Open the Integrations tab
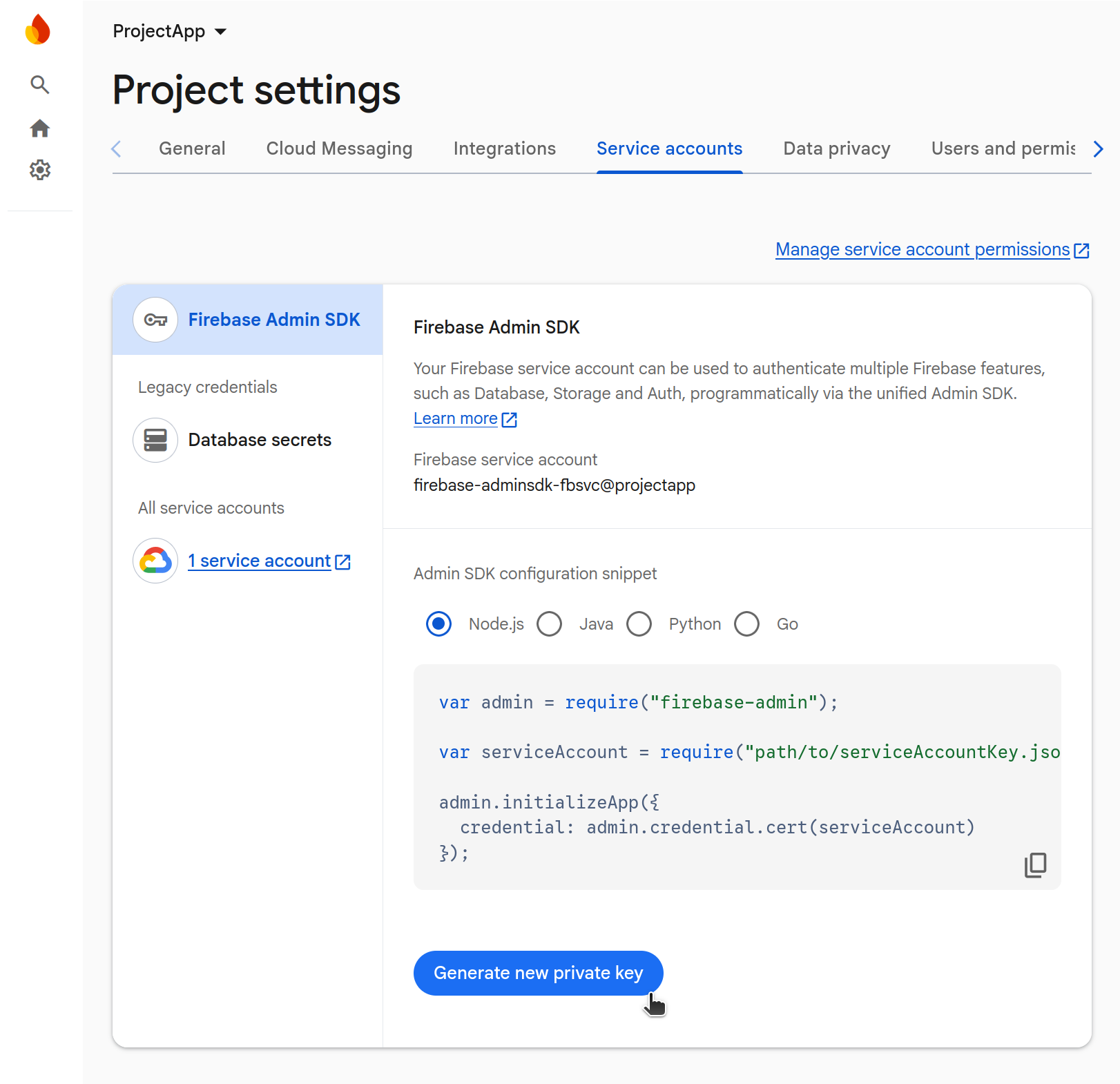Viewport: 1120px width, 1084px height. point(505,148)
